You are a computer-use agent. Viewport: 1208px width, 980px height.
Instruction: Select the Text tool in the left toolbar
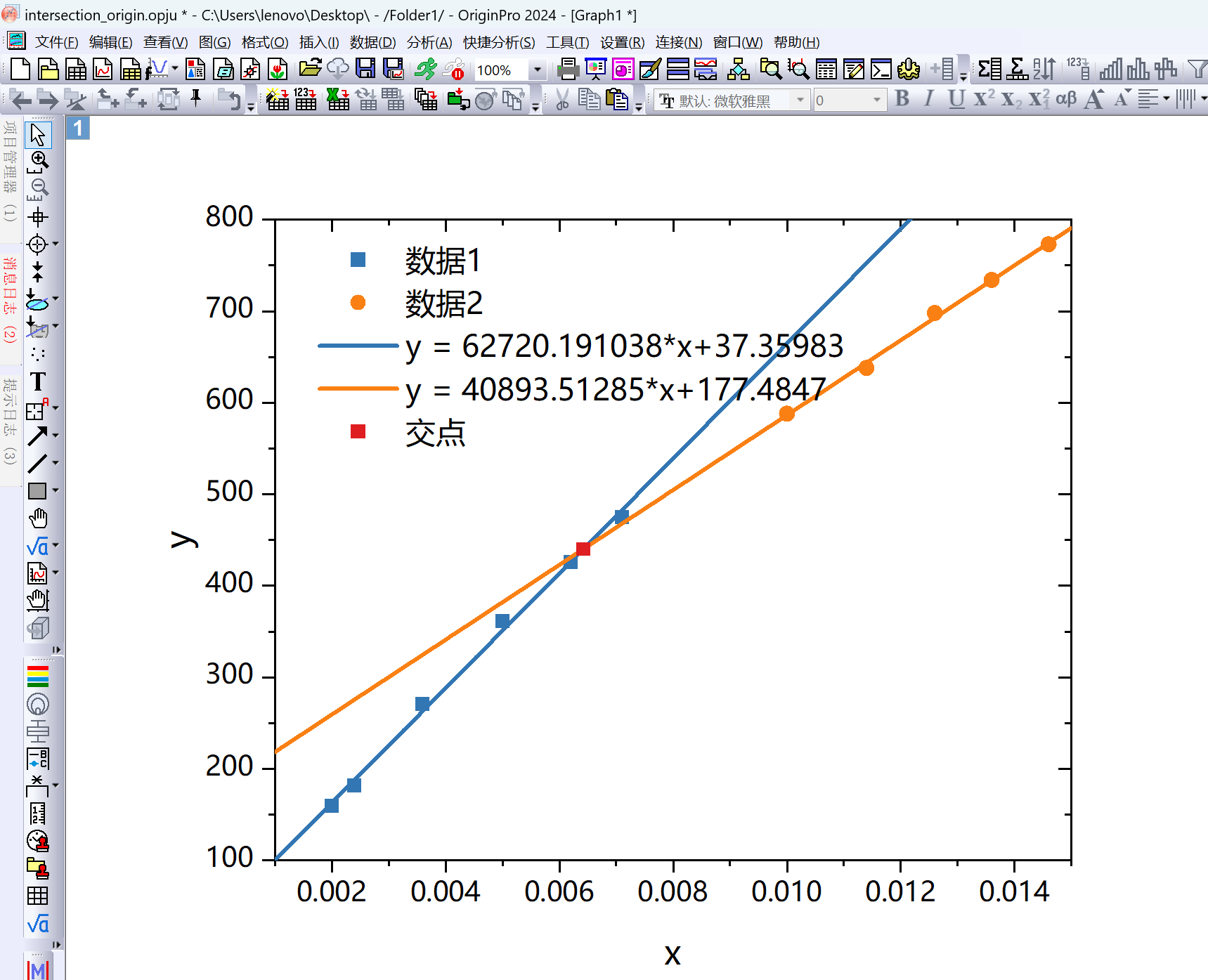(38, 381)
